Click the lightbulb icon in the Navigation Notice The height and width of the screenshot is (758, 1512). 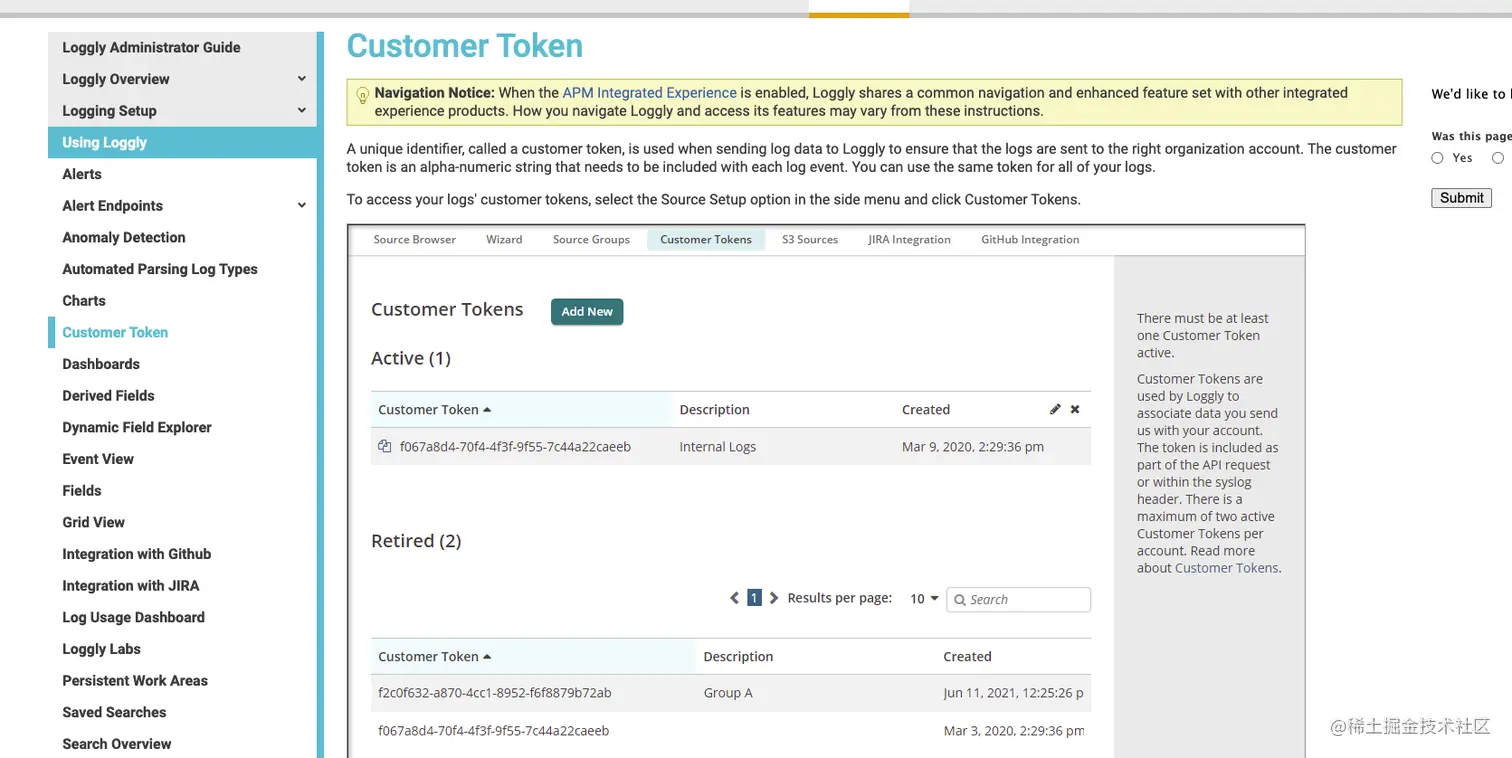pyautogui.click(x=363, y=96)
